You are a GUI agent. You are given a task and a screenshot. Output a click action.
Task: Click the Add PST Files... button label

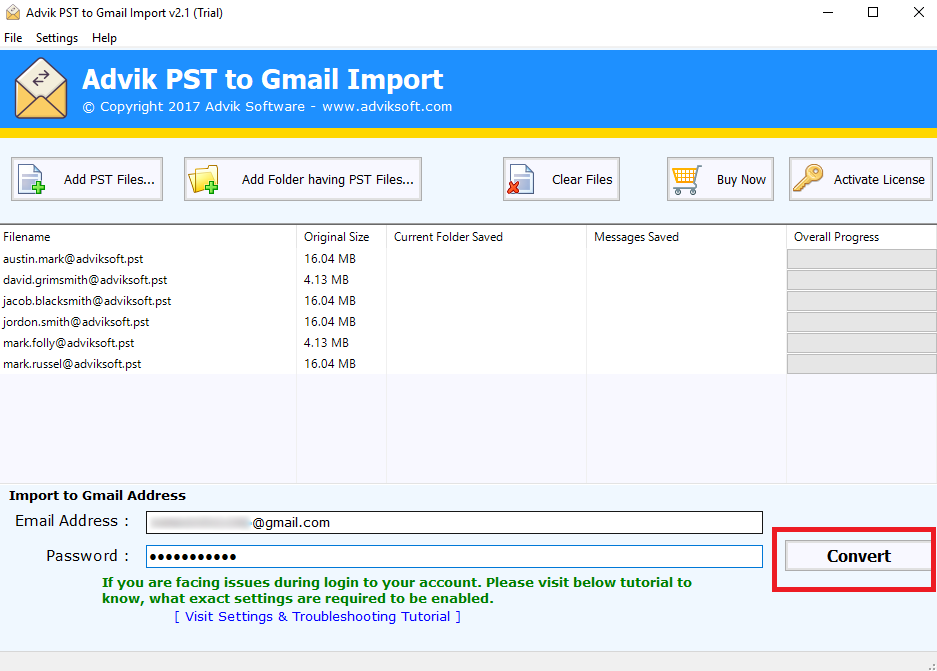pyautogui.click(x=109, y=179)
